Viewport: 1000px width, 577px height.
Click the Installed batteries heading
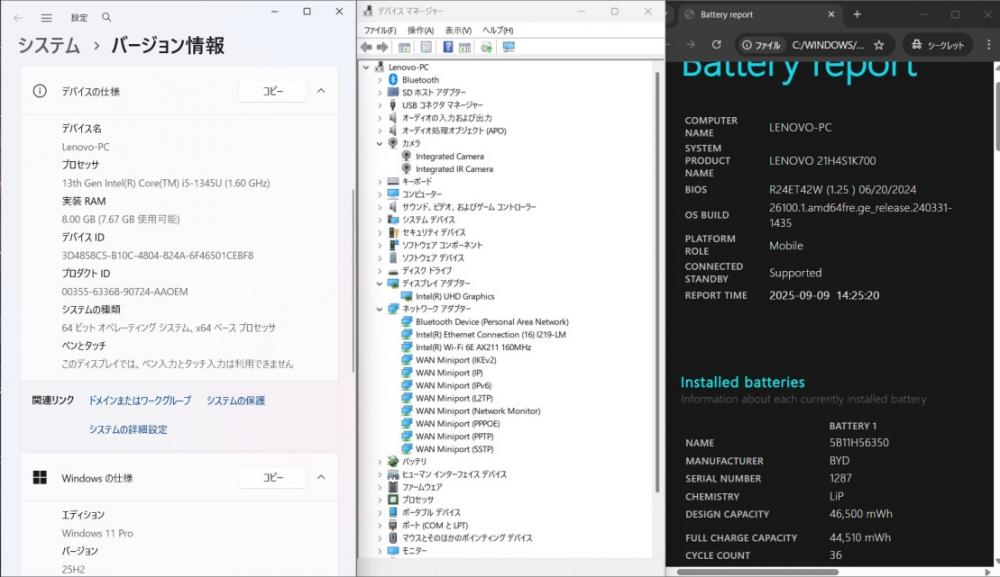click(742, 383)
